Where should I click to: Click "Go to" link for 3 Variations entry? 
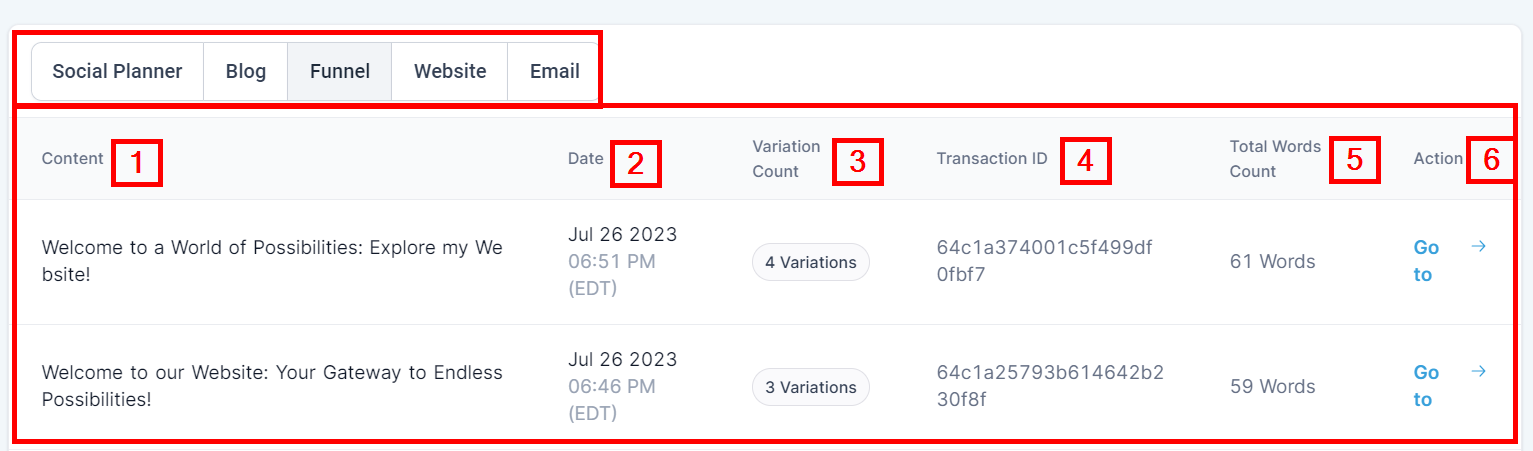pos(1425,386)
